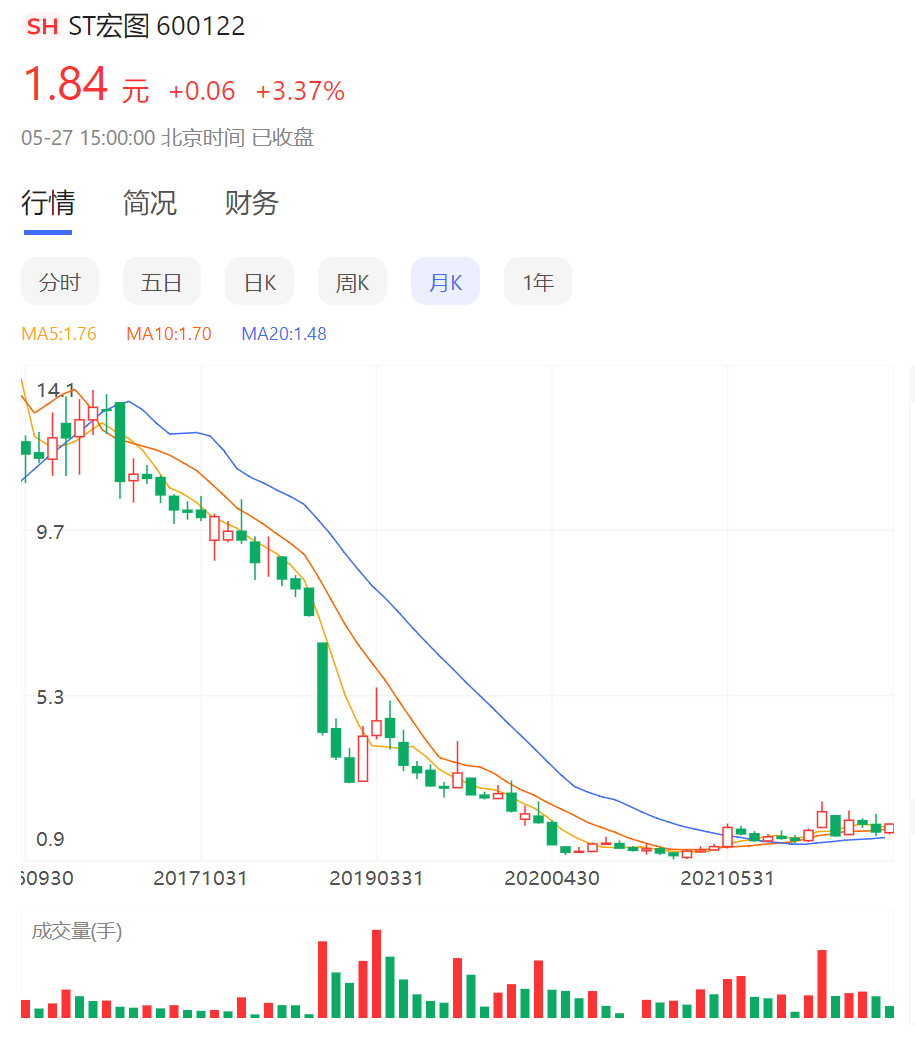Image resolution: width=915 pixels, height=1039 pixels.
Task: Click the red SH exchange badge icon
Action: (42, 27)
